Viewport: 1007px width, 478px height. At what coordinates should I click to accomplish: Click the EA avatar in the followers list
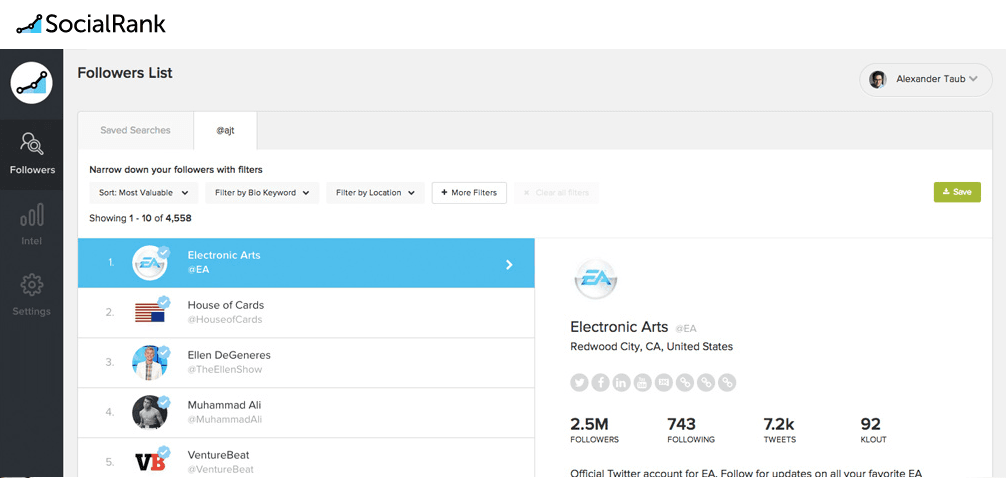[150, 263]
